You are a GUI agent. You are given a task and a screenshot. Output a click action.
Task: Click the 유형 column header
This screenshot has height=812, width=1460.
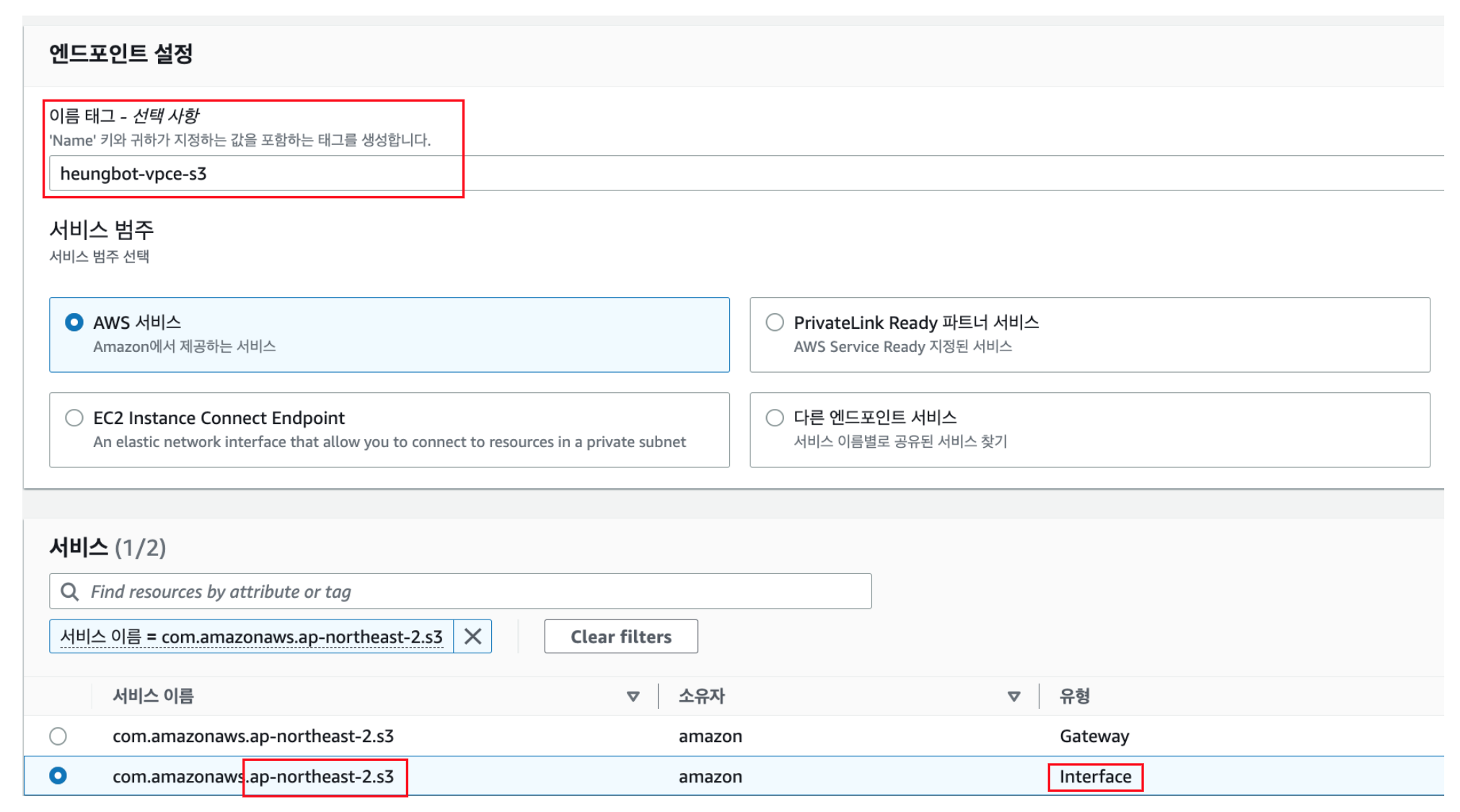(x=1075, y=697)
